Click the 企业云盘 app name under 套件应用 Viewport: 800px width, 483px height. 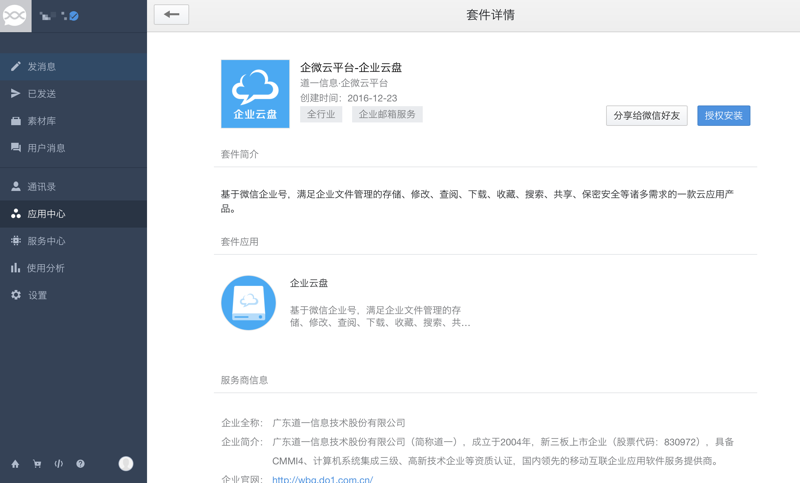pos(309,283)
